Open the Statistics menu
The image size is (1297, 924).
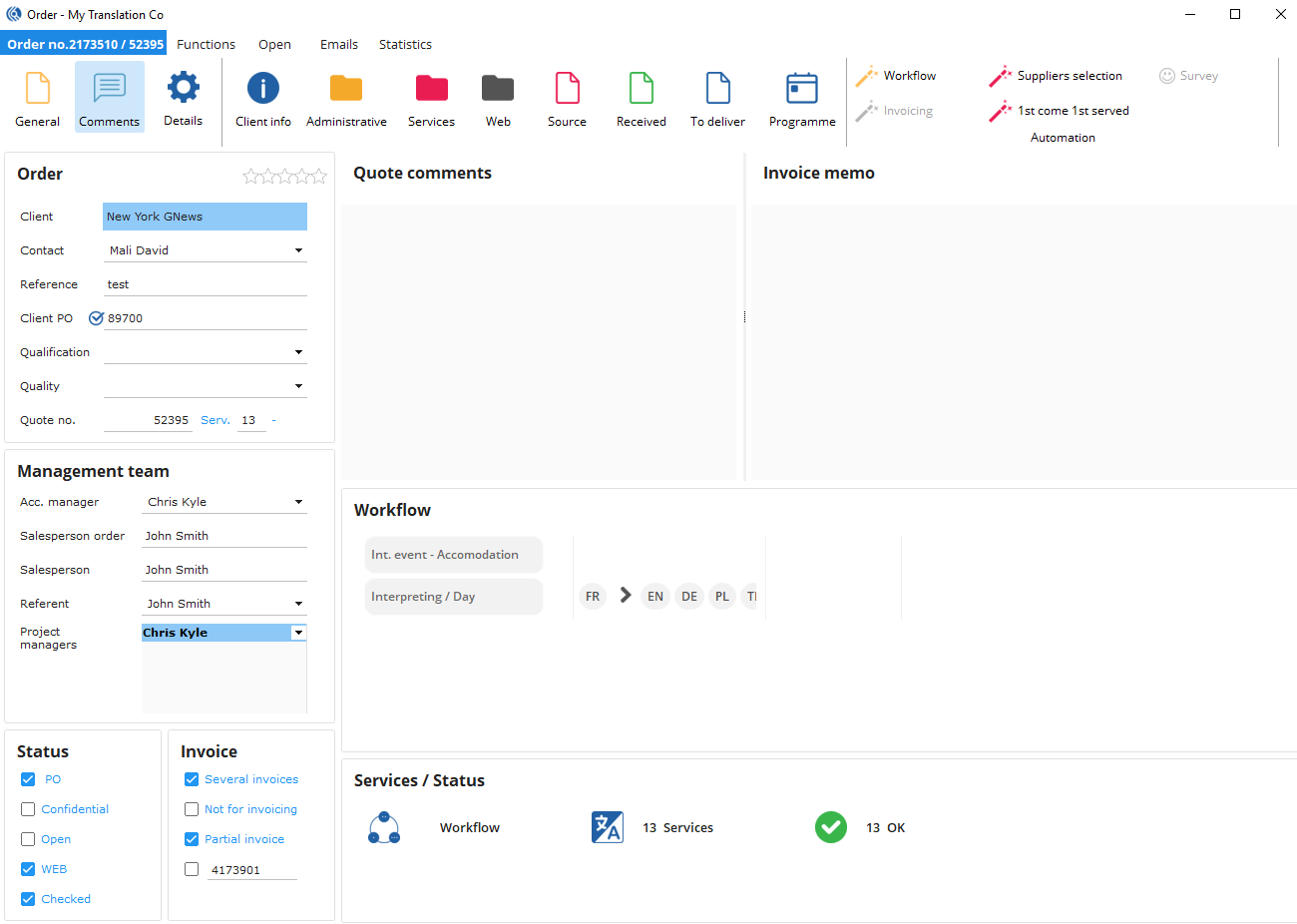(405, 45)
